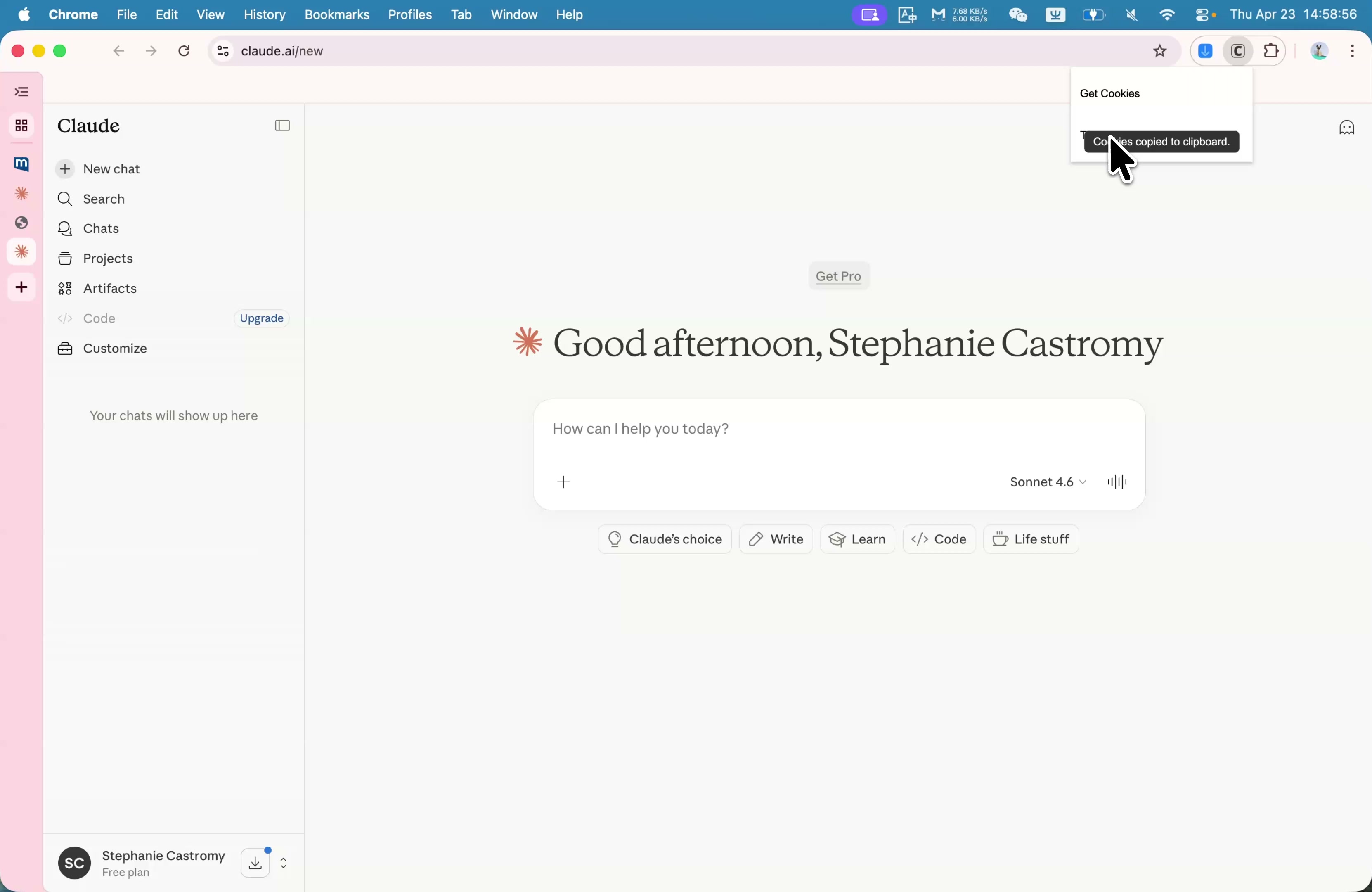Click the Get Cookies popup title
This screenshot has height=892, width=1372.
(1110, 94)
